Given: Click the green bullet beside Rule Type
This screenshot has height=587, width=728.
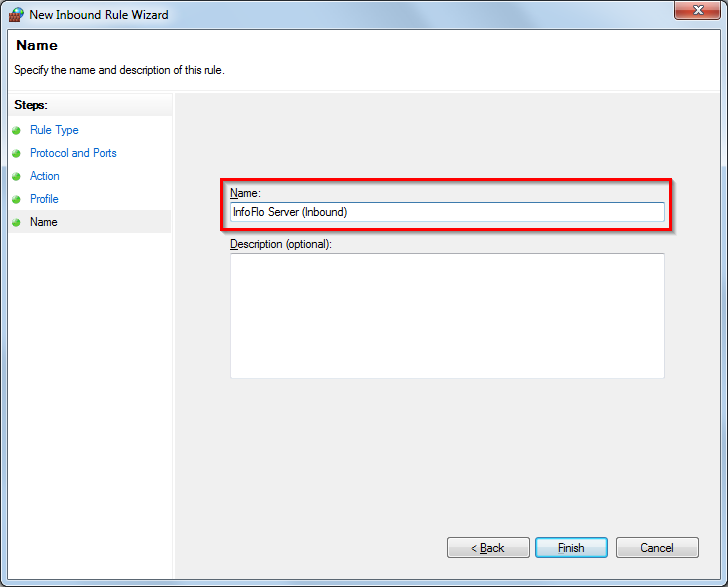Looking at the screenshot, I should click(16, 131).
